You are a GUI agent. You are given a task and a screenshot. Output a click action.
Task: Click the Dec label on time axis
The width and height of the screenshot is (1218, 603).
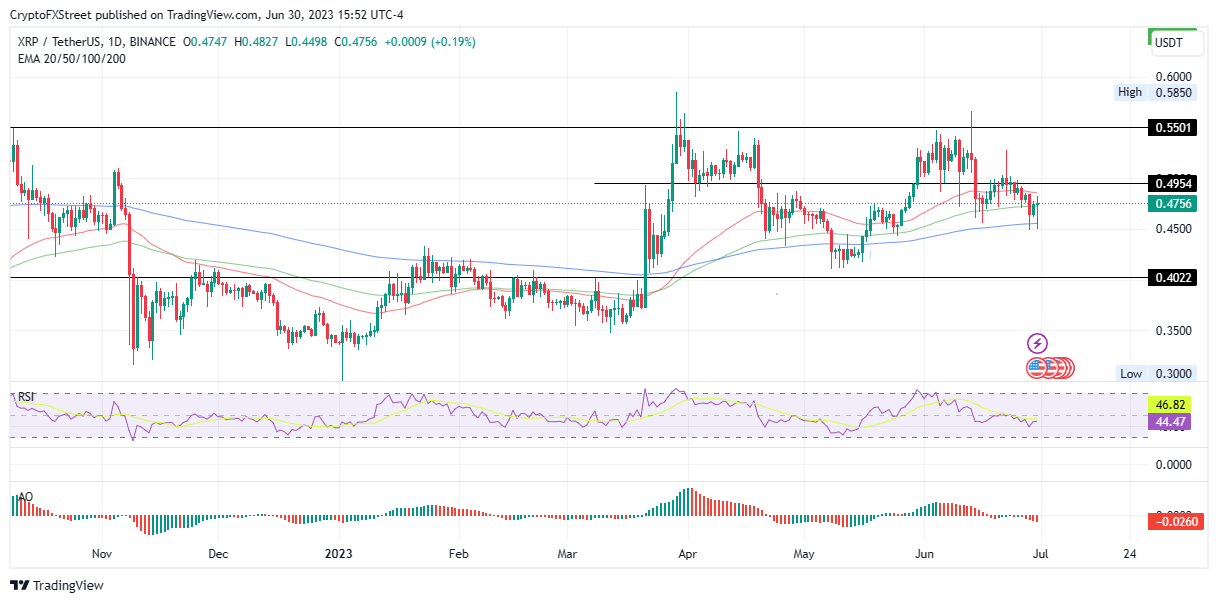(x=219, y=553)
